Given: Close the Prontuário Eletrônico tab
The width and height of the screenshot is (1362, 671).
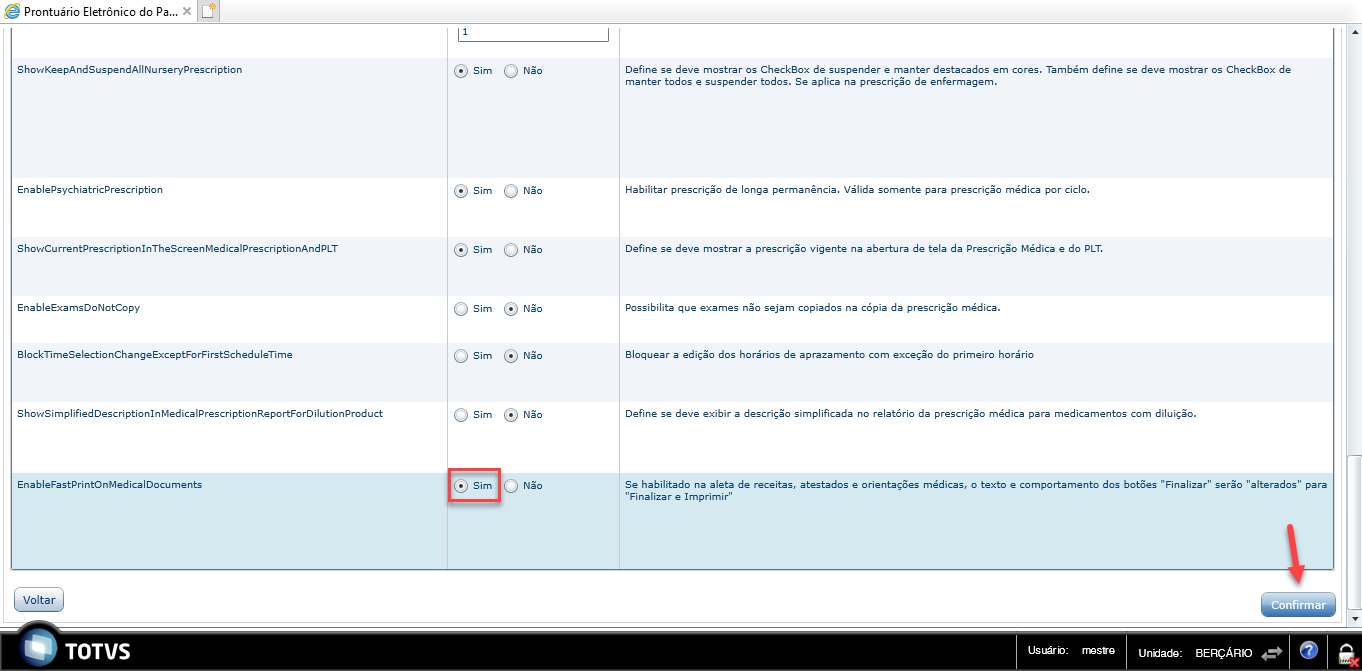Looking at the screenshot, I should [187, 12].
